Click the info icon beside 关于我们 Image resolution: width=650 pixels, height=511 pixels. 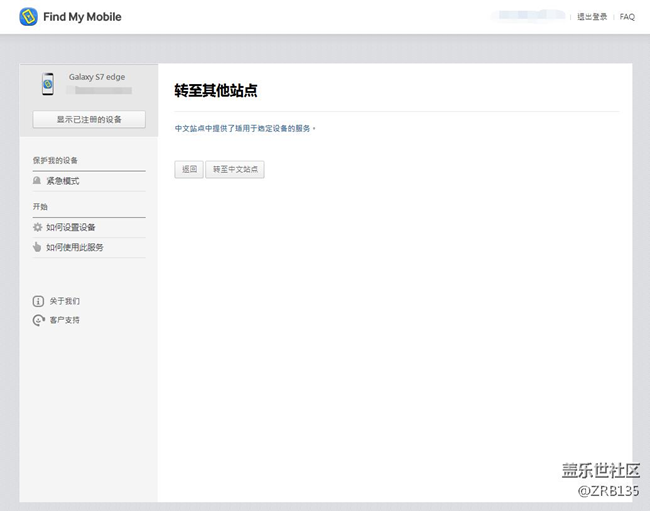tap(38, 301)
